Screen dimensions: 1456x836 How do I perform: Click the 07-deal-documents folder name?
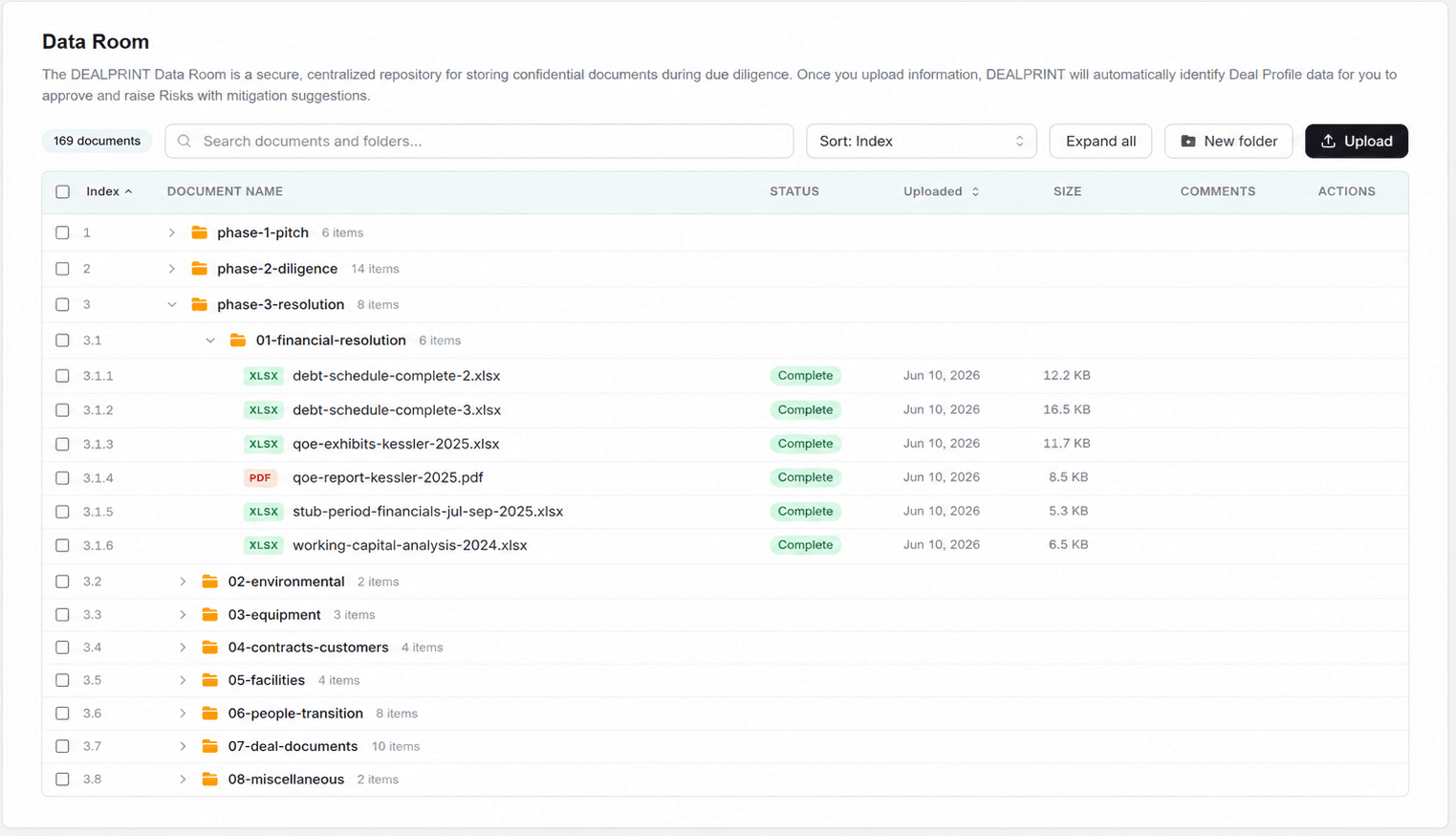[x=293, y=746]
